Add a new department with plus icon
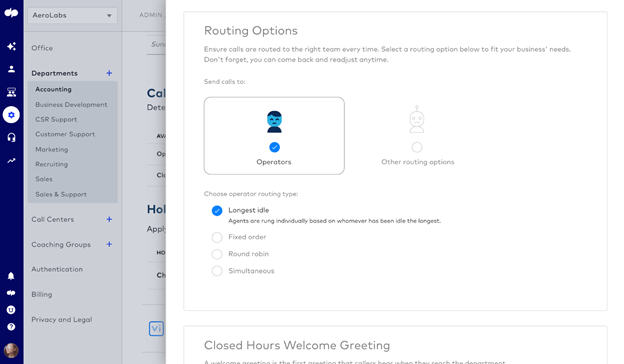The width and height of the screenshot is (624, 364). (x=109, y=73)
